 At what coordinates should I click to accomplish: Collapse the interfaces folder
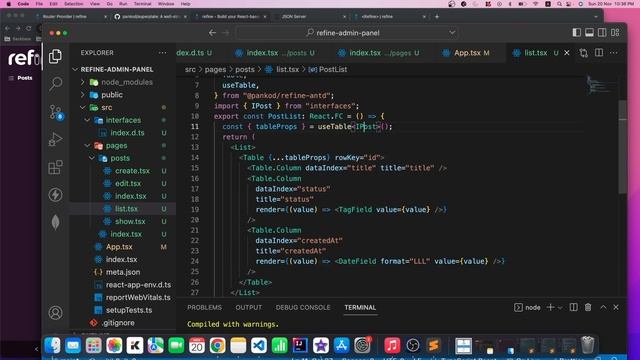[x=87, y=120]
